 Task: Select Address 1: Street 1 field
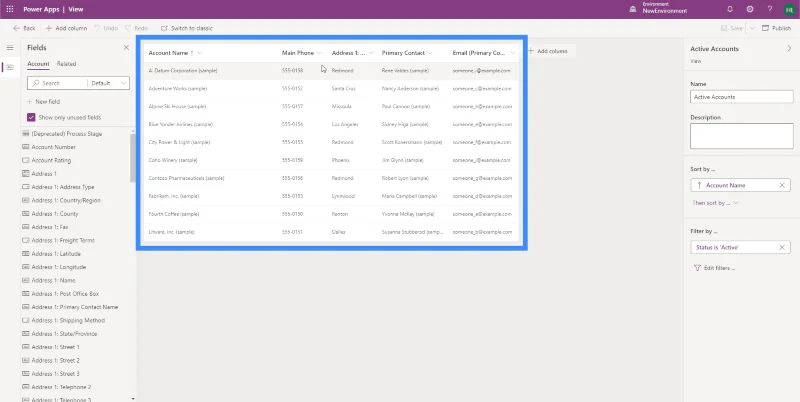(51, 347)
